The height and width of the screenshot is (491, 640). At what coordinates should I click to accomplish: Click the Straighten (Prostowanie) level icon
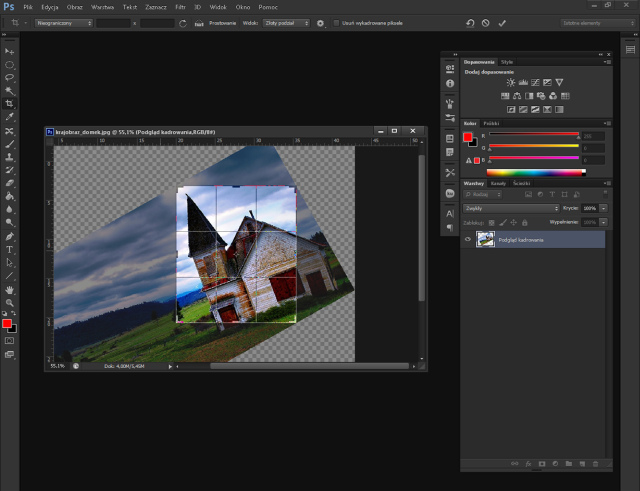(x=199, y=23)
